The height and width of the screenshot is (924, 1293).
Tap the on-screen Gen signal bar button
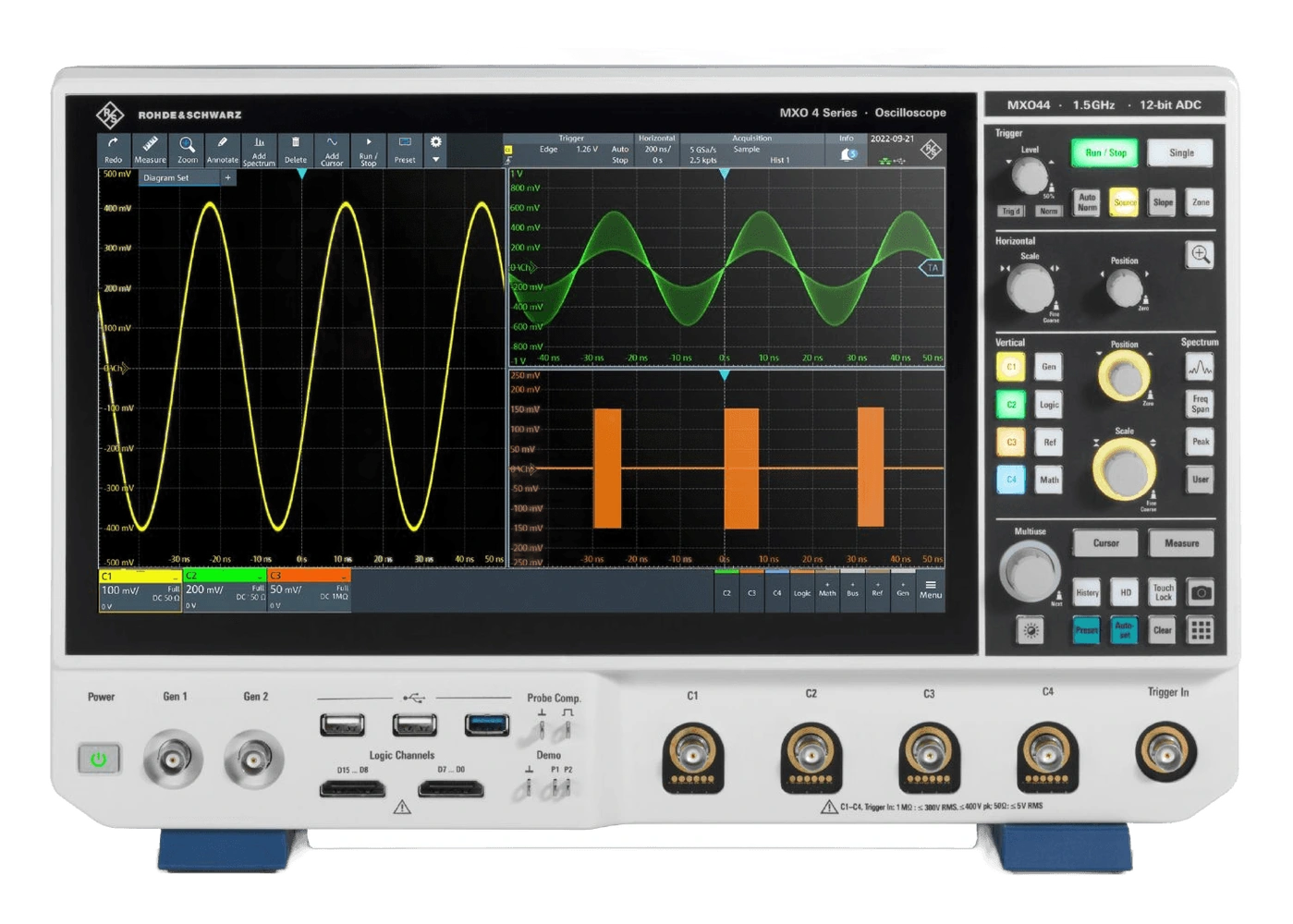click(902, 591)
